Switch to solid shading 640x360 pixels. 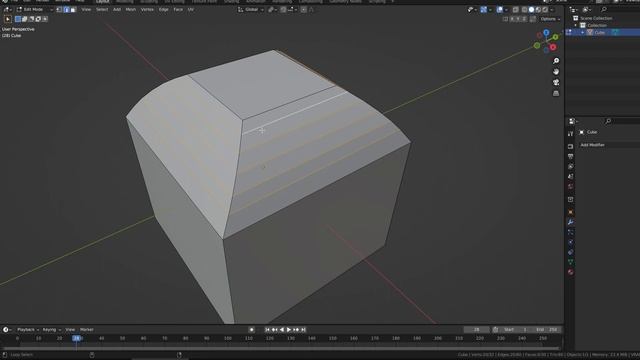531,9
